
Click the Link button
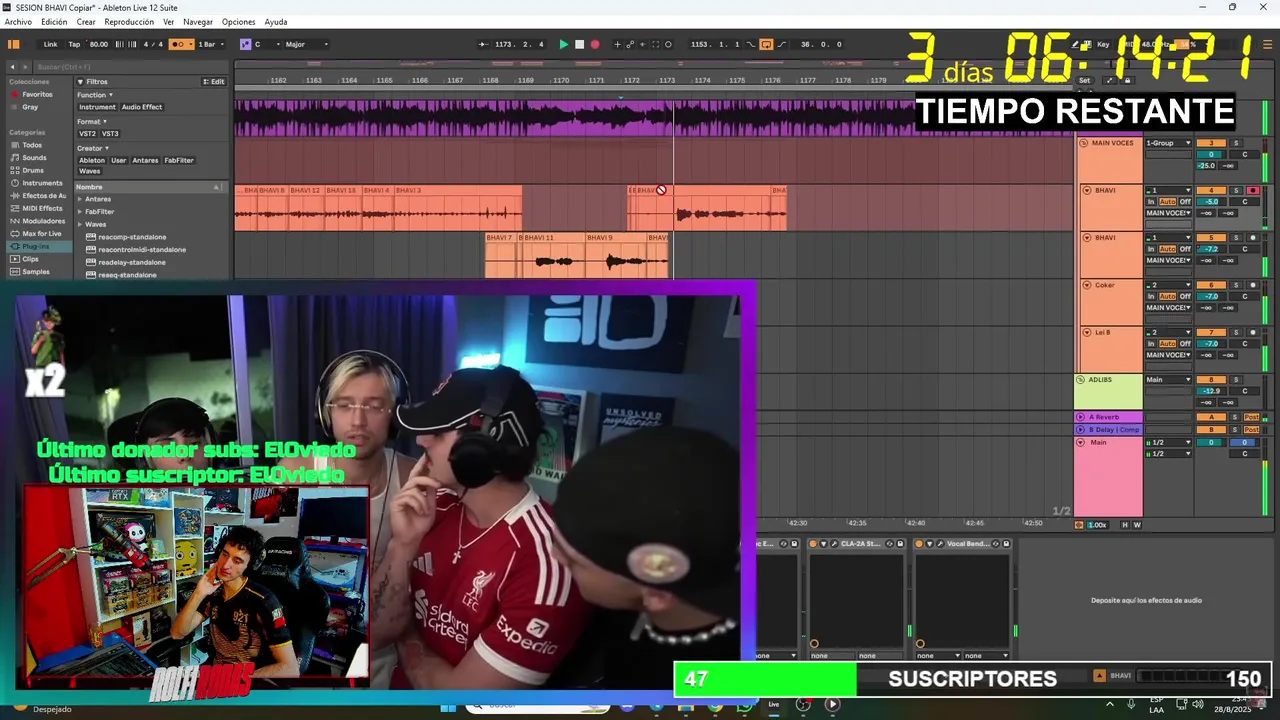(50, 44)
